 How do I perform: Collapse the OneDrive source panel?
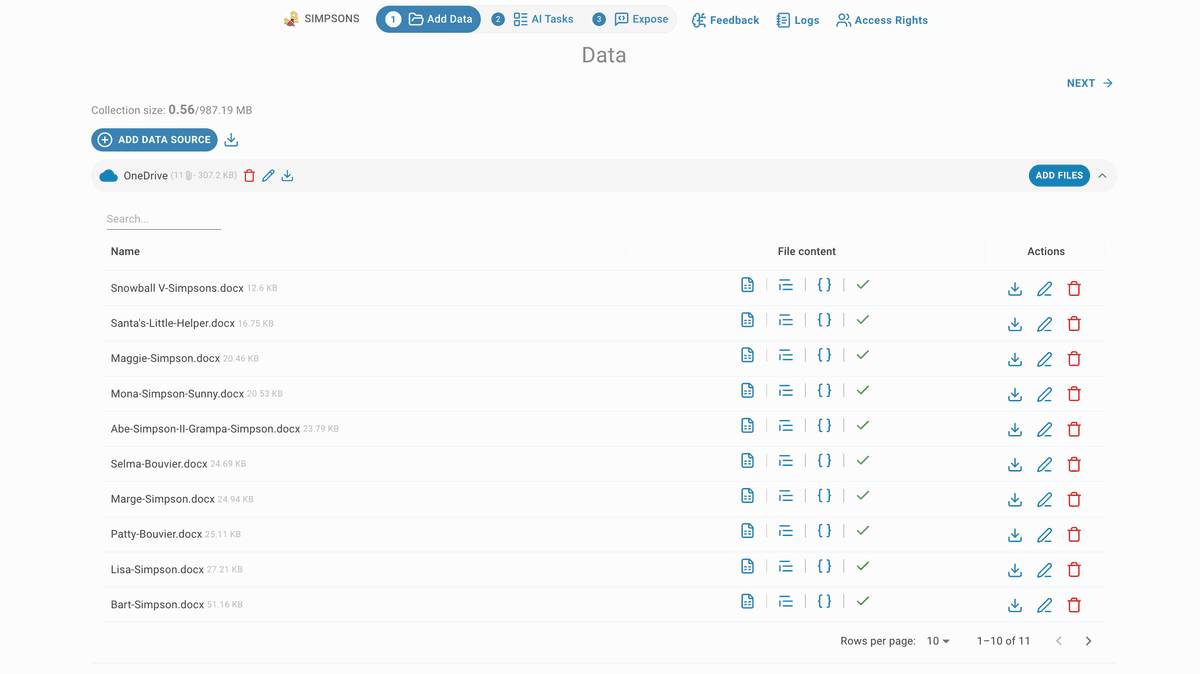tap(1102, 176)
